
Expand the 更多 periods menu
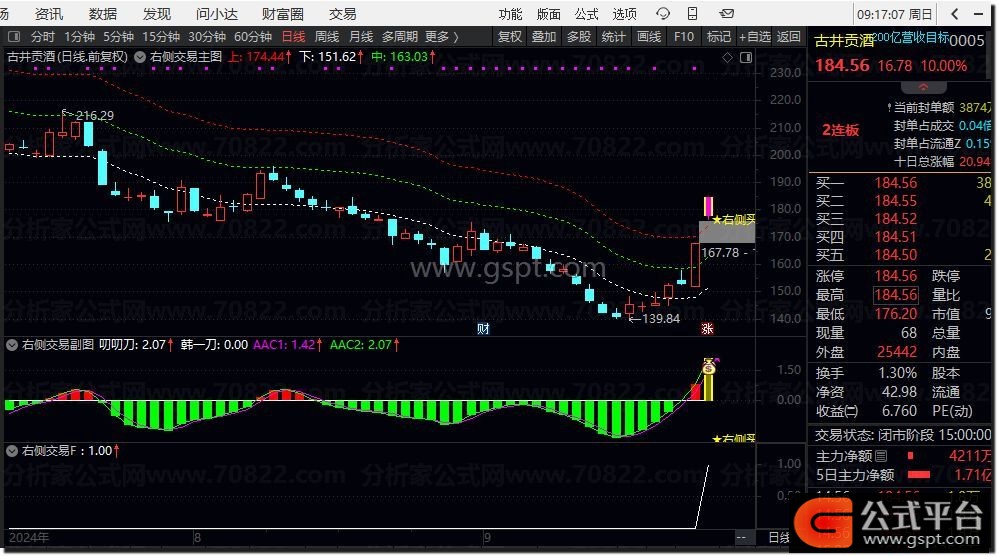pyautogui.click(x=442, y=37)
